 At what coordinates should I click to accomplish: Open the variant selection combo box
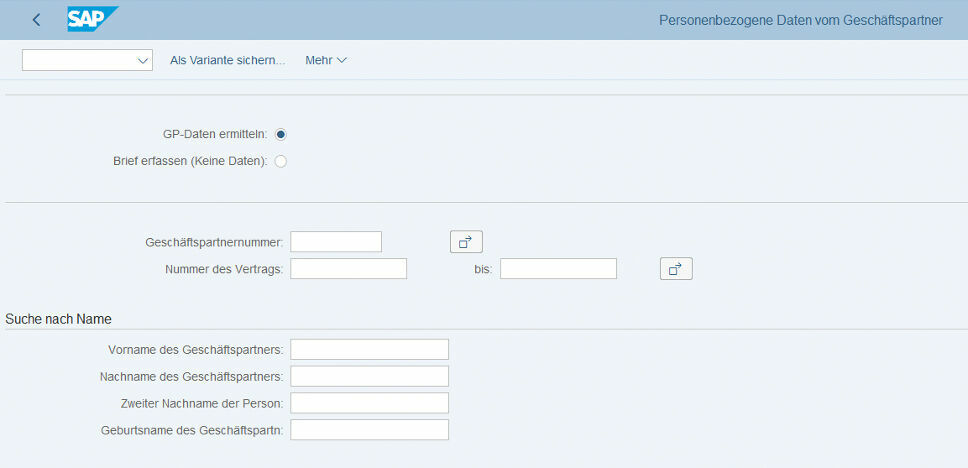87,60
